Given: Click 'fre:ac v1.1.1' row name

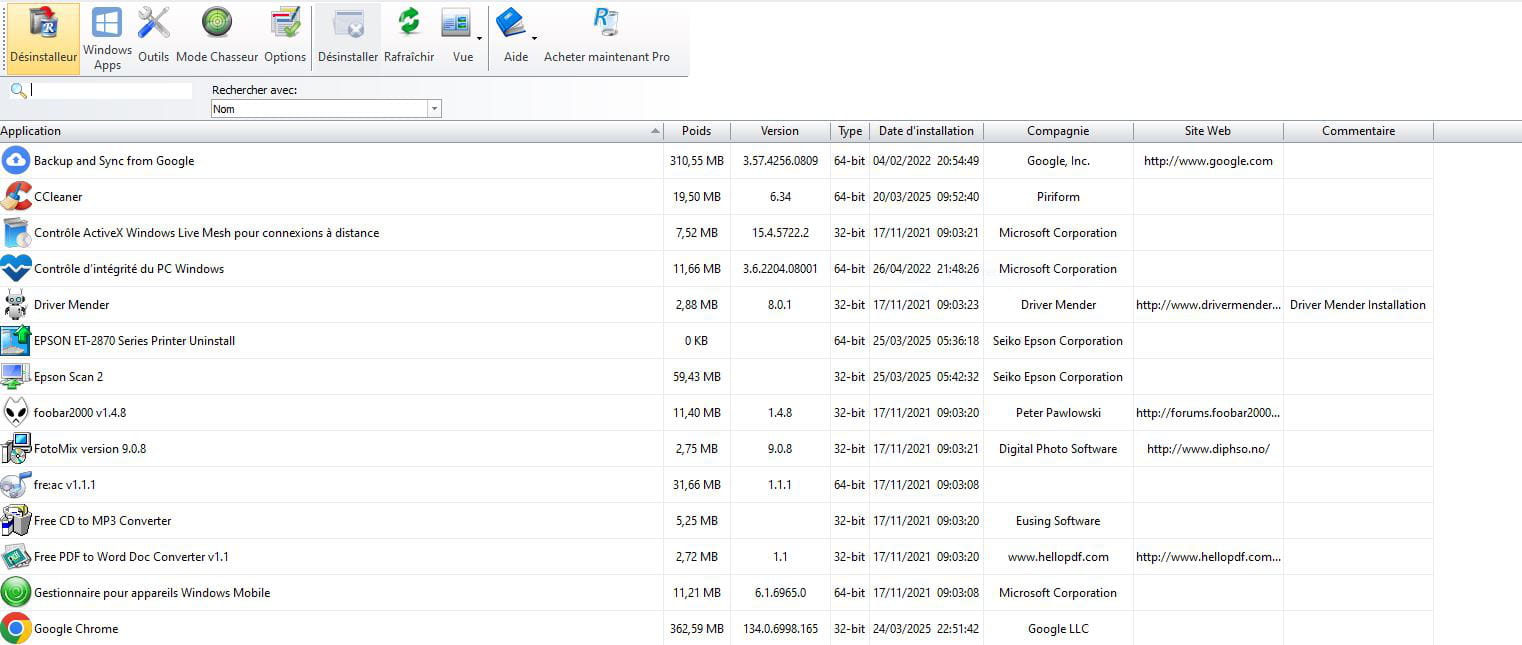Looking at the screenshot, I should (65, 485).
